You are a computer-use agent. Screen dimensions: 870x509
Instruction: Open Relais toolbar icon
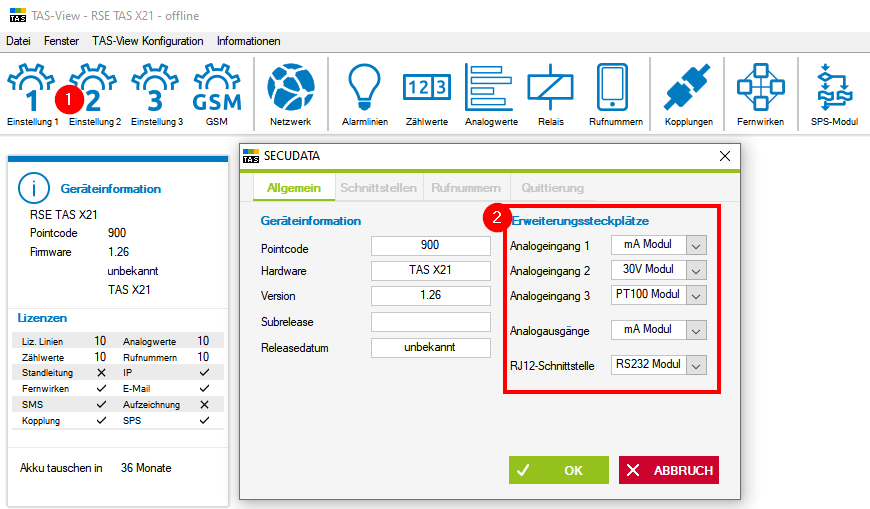[x=550, y=87]
